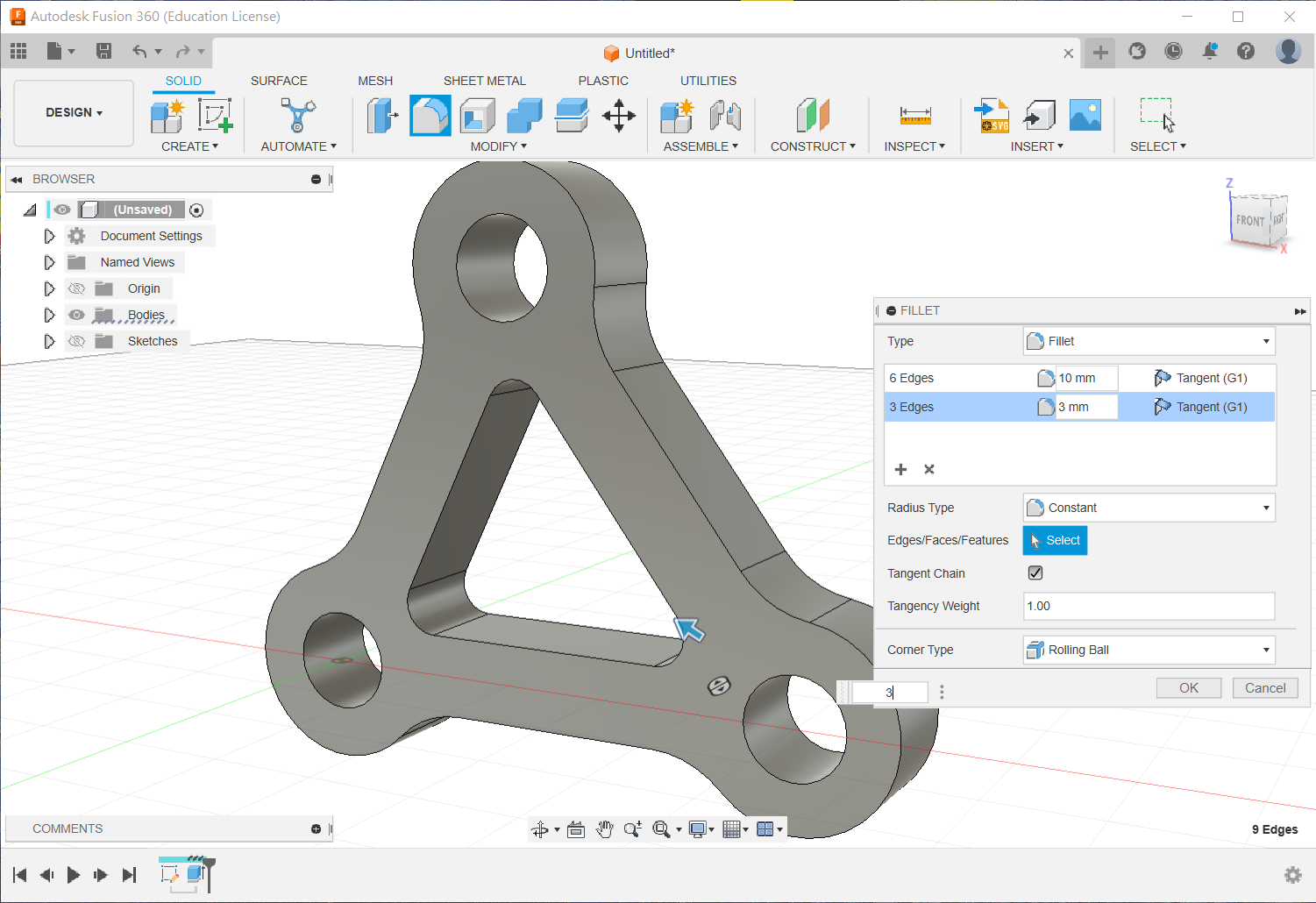Open the Radius Type Constant dropdown

click(1149, 508)
